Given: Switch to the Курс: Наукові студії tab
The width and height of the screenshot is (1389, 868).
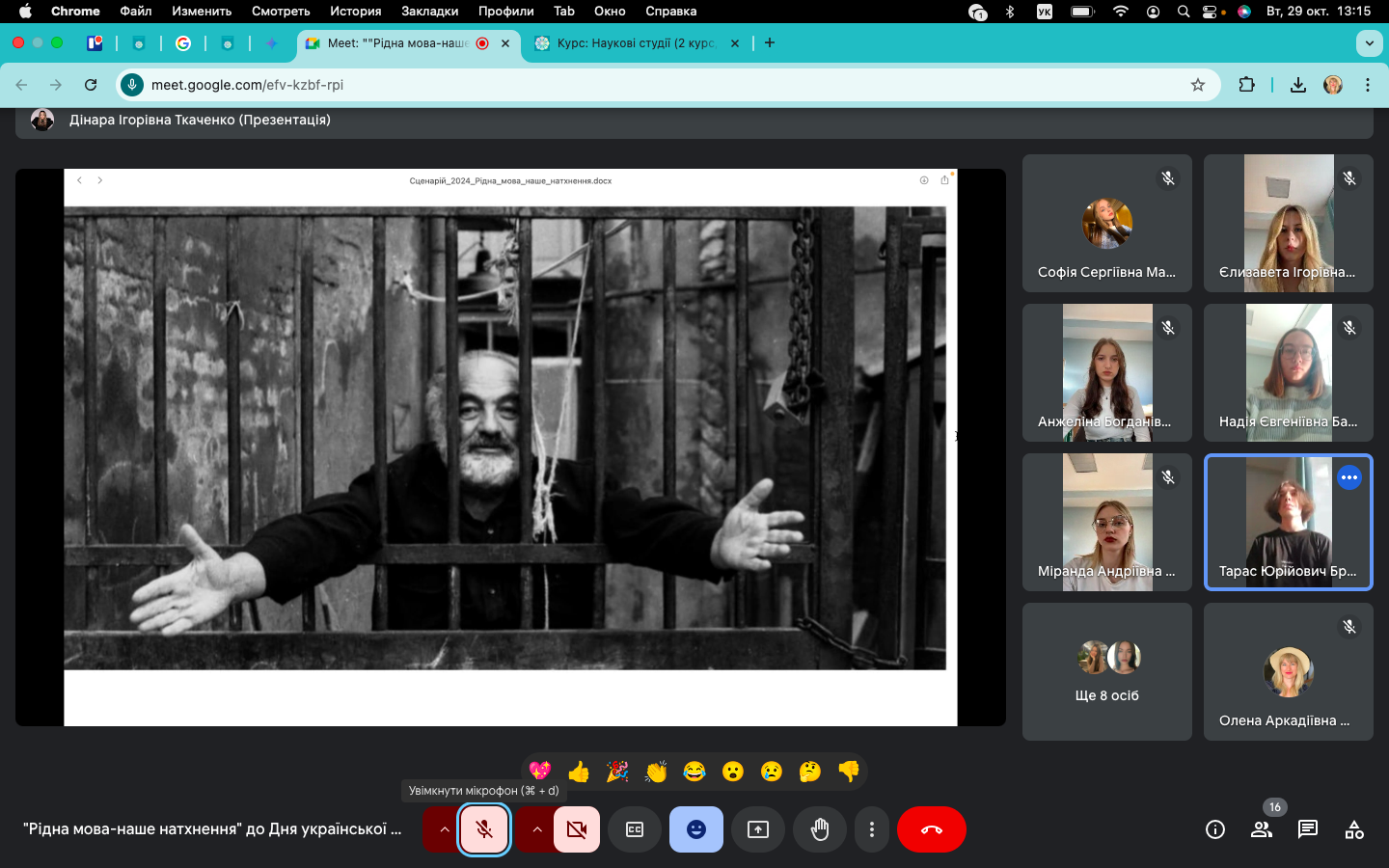Looking at the screenshot, I should pos(635,43).
